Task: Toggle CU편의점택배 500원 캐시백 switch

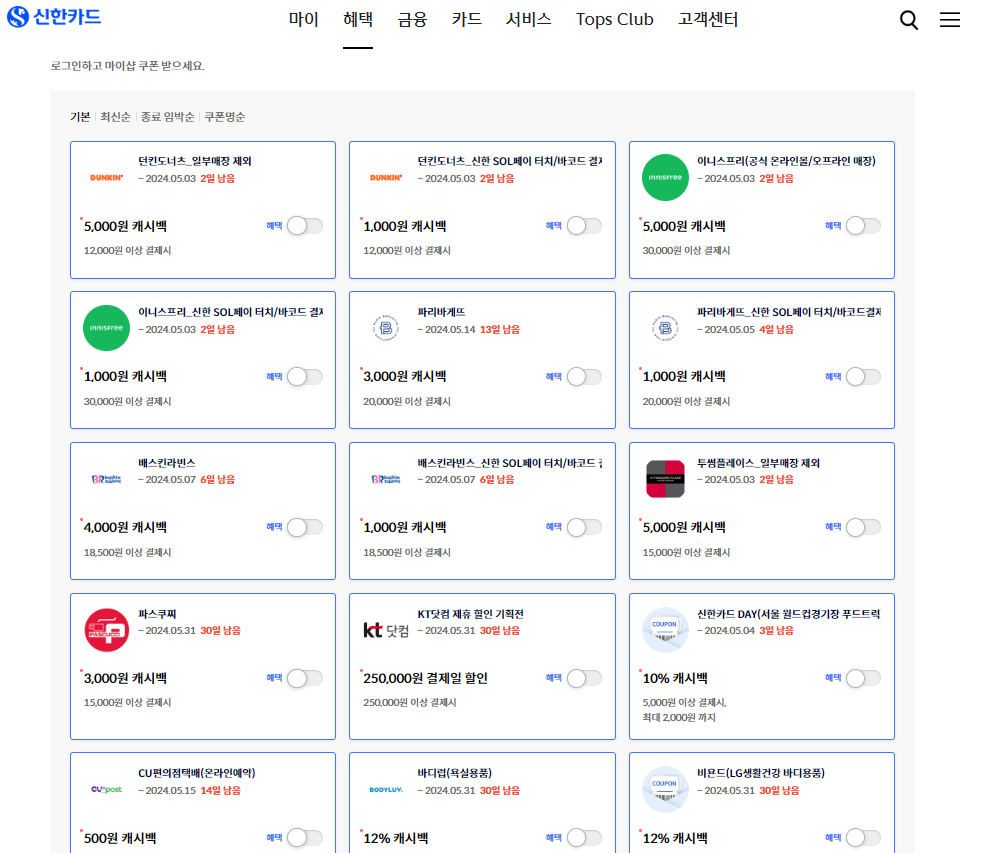Action: click(x=305, y=838)
